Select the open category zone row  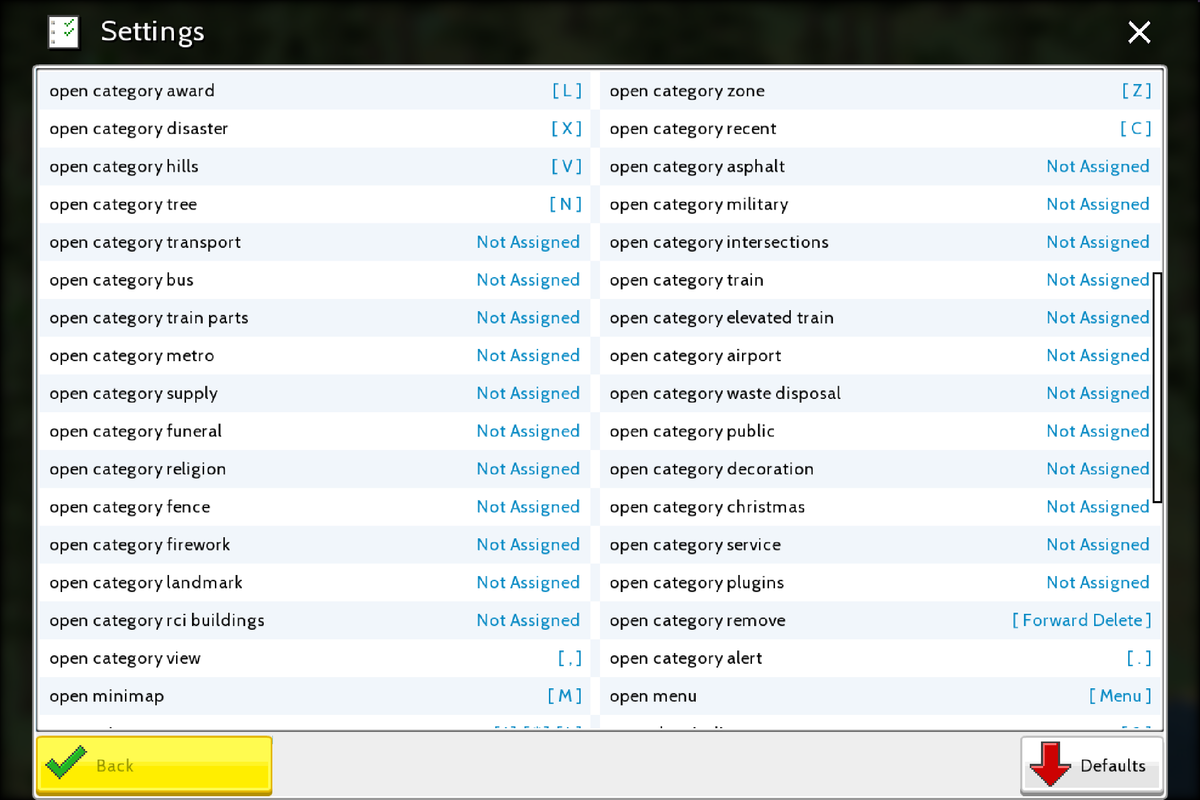click(x=880, y=91)
